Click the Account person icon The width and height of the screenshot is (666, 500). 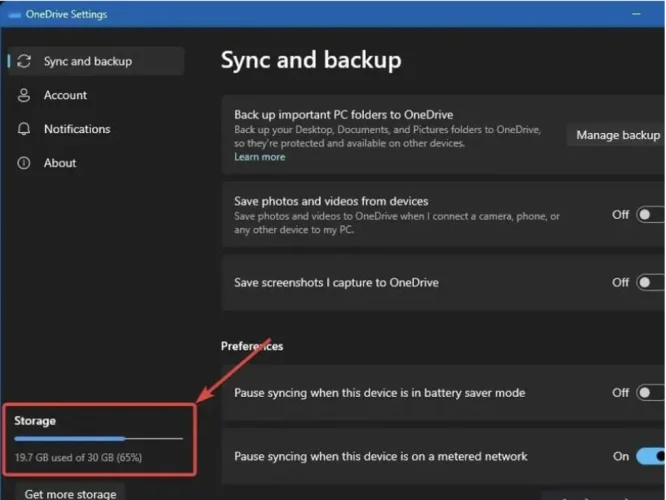pos(25,95)
